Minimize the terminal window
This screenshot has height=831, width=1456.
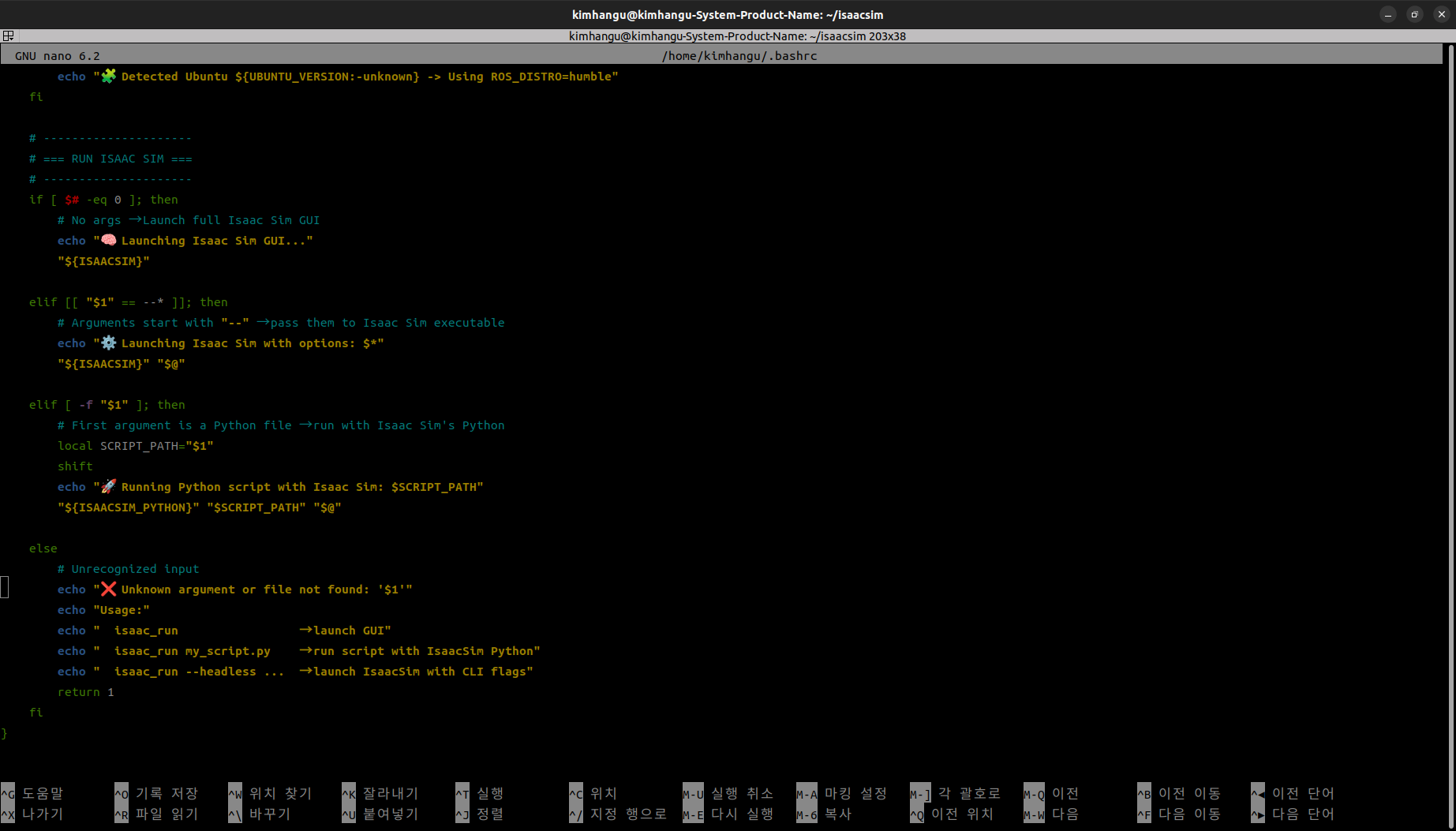tap(1388, 14)
